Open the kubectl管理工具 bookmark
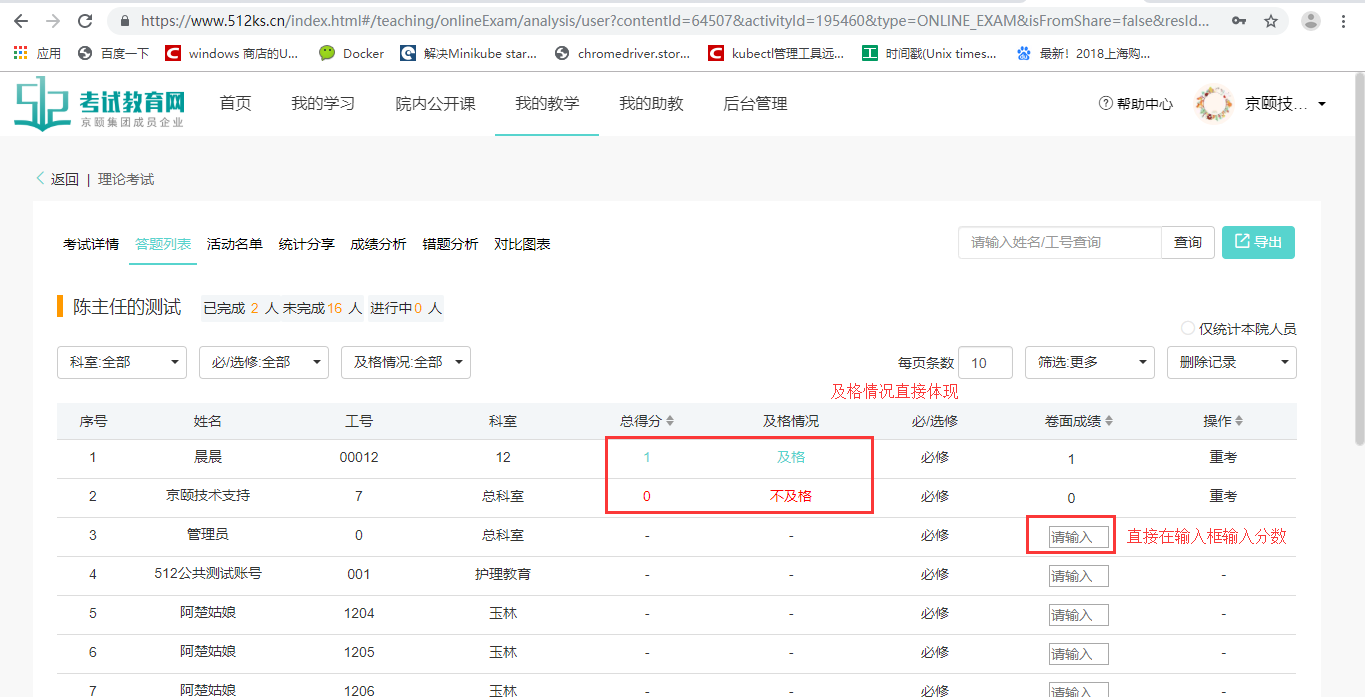This screenshot has height=697, width=1365. 776,53
